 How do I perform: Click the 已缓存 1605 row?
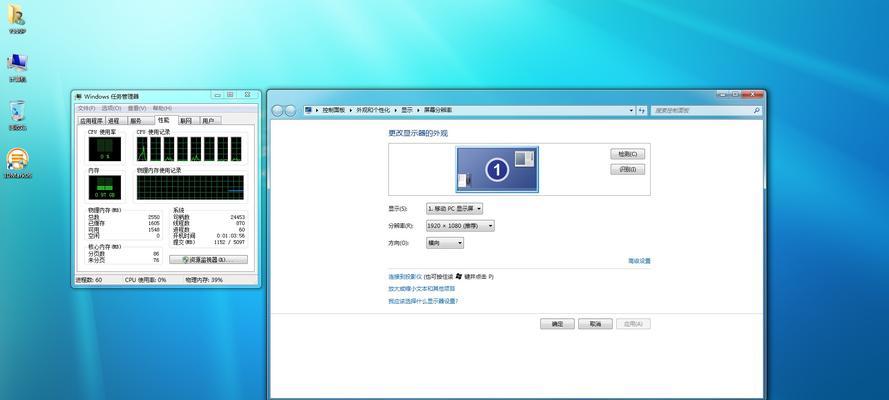tap(124, 223)
